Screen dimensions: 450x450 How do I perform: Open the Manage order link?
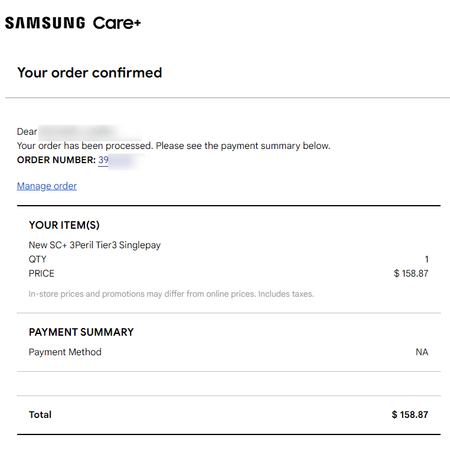(x=47, y=186)
